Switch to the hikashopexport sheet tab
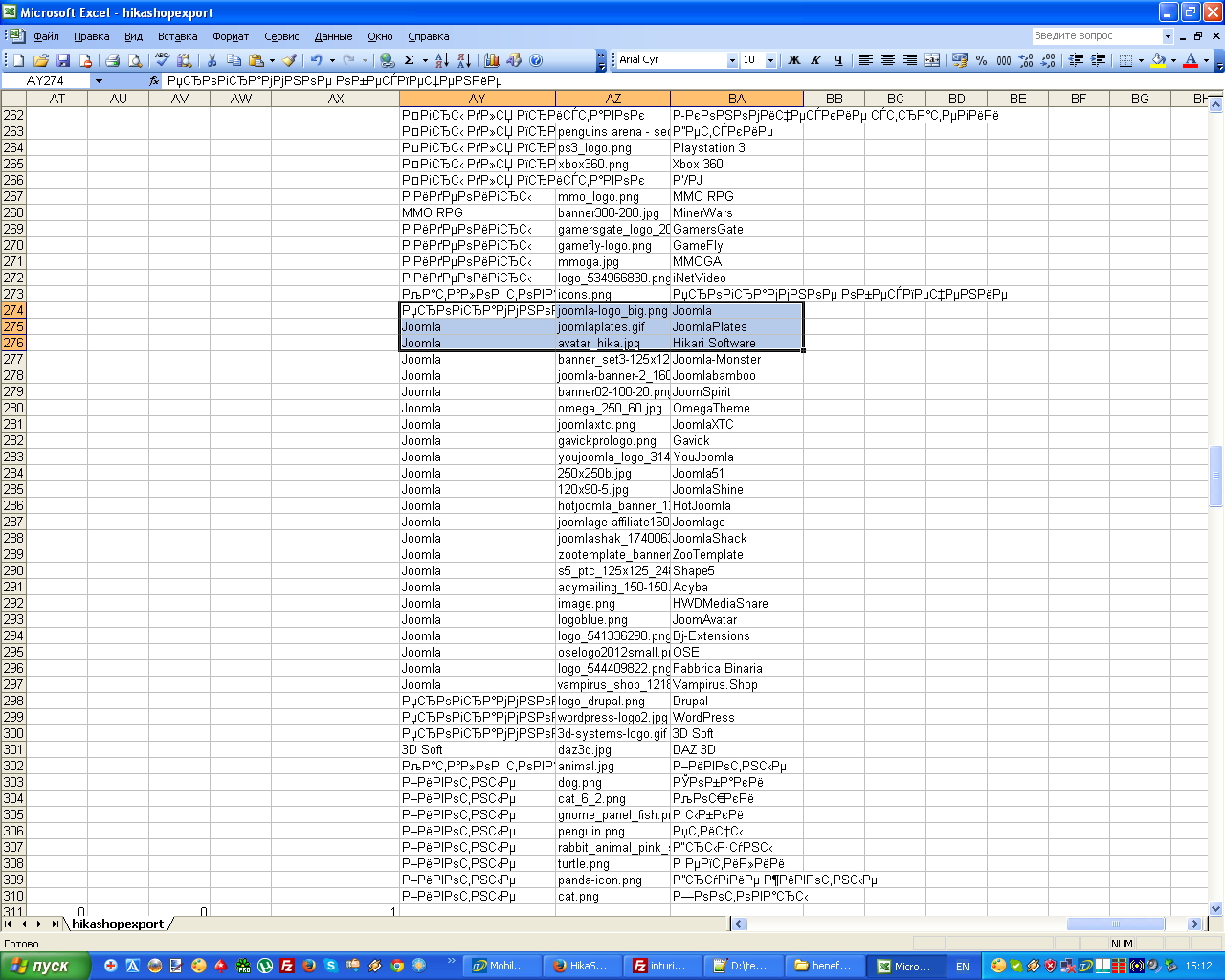Viewport: 1225px width, 980px height. coord(118,924)
